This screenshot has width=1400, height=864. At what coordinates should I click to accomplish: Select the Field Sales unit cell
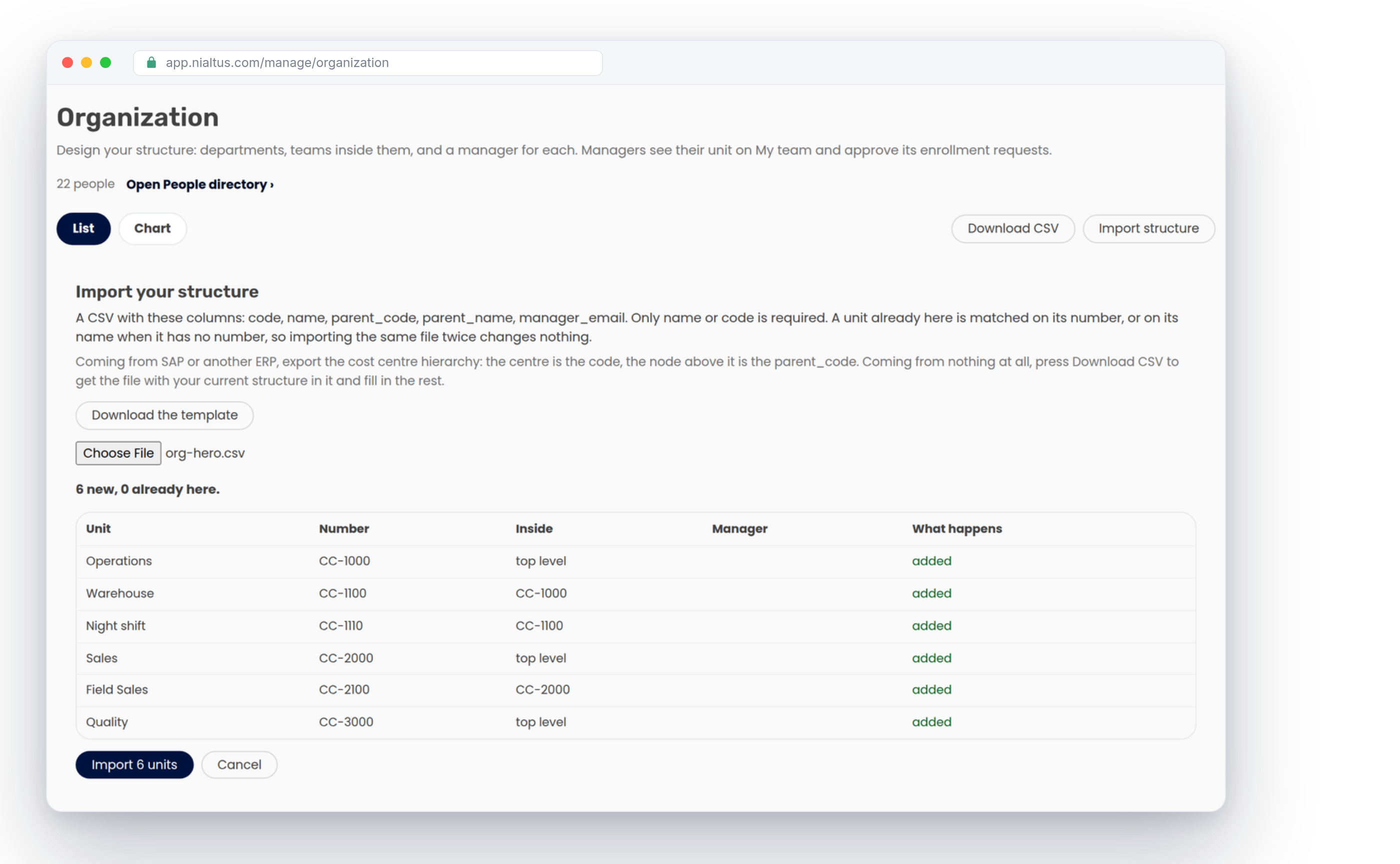point(117,689)
